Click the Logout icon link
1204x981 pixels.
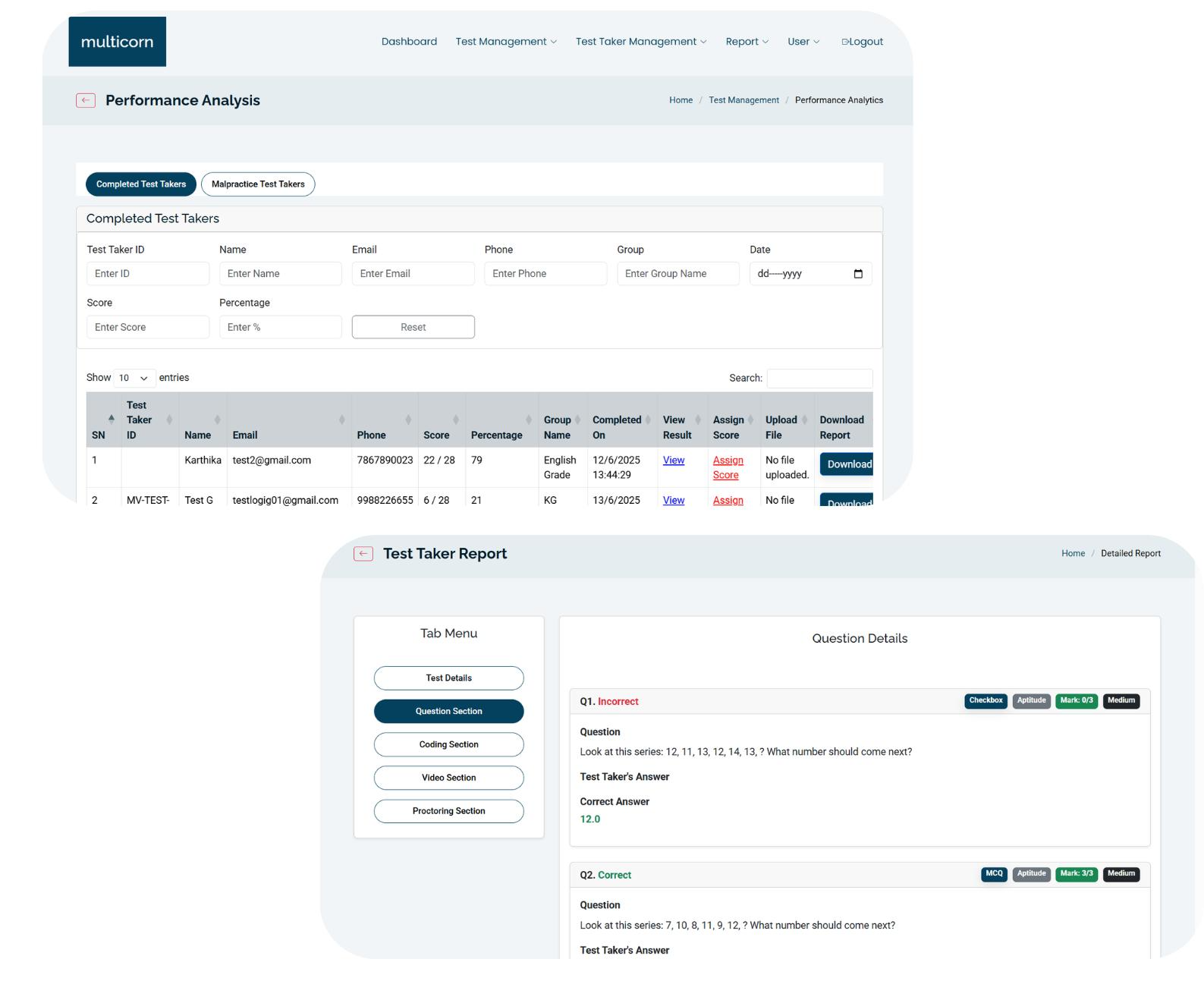point(862,42)
